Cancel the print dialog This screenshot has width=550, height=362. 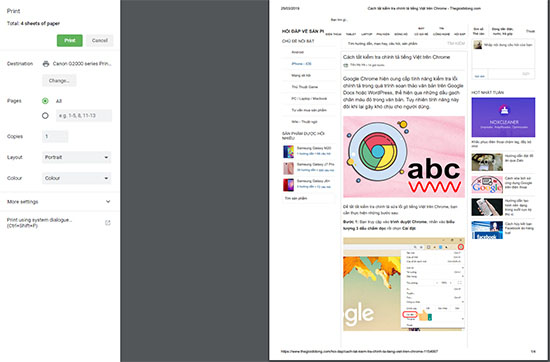pyautogui.click(x=100, y=41)
